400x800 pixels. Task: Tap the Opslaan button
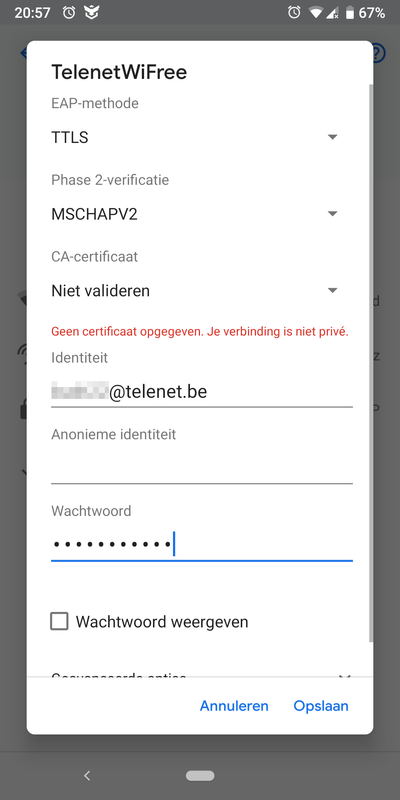(x=321, y=706)
